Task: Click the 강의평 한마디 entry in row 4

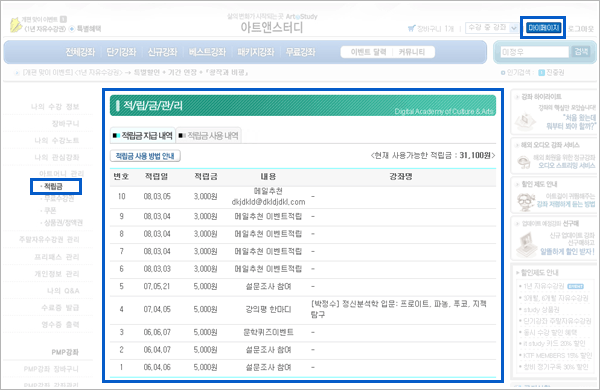Action: pos(268,309)
